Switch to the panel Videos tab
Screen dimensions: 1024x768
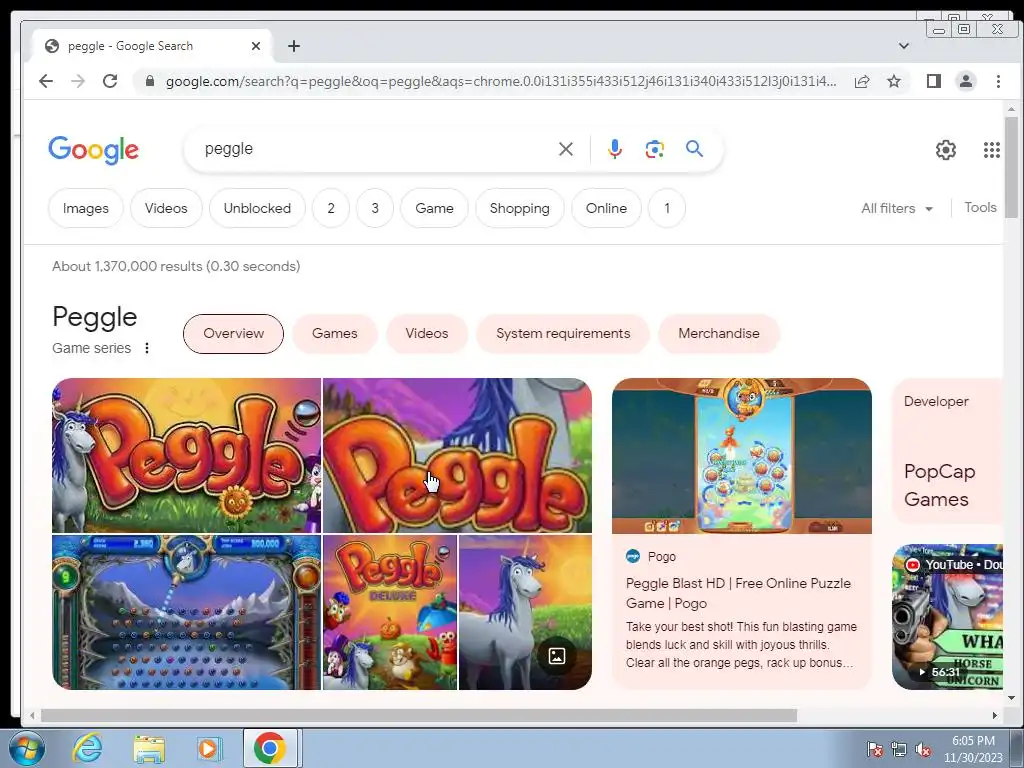click(x=426, y=334)
